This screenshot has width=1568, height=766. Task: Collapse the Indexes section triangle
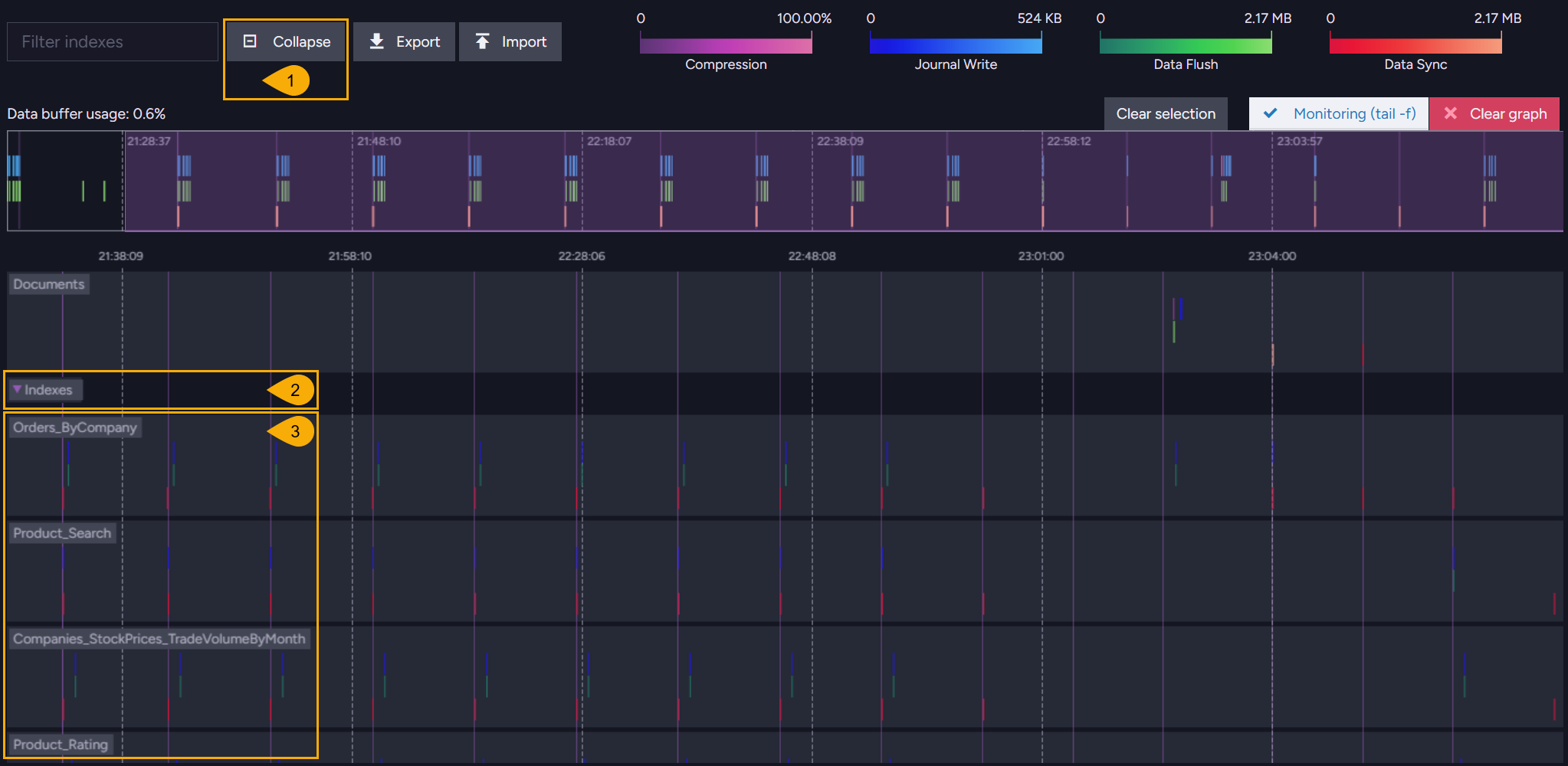pos(17,389)
